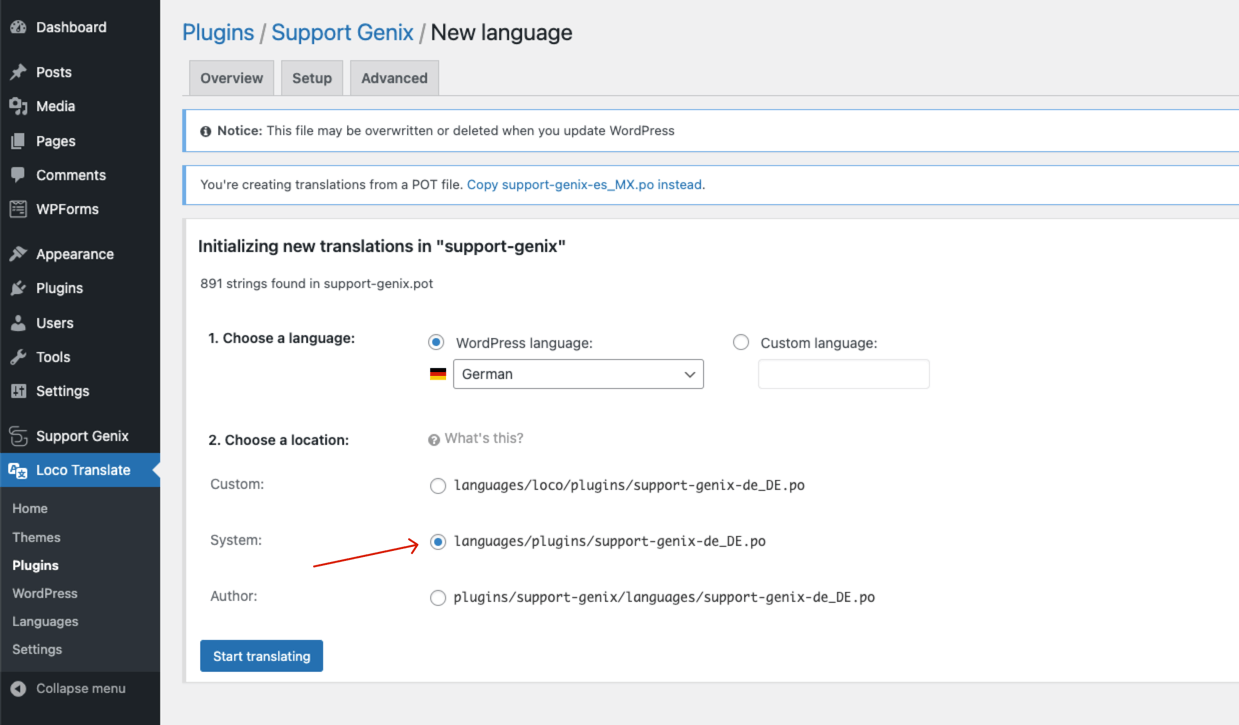The image size is (1239, 725).
Task: Click the Copy support-genix-es_MX.po instead link
Action: 584,184
